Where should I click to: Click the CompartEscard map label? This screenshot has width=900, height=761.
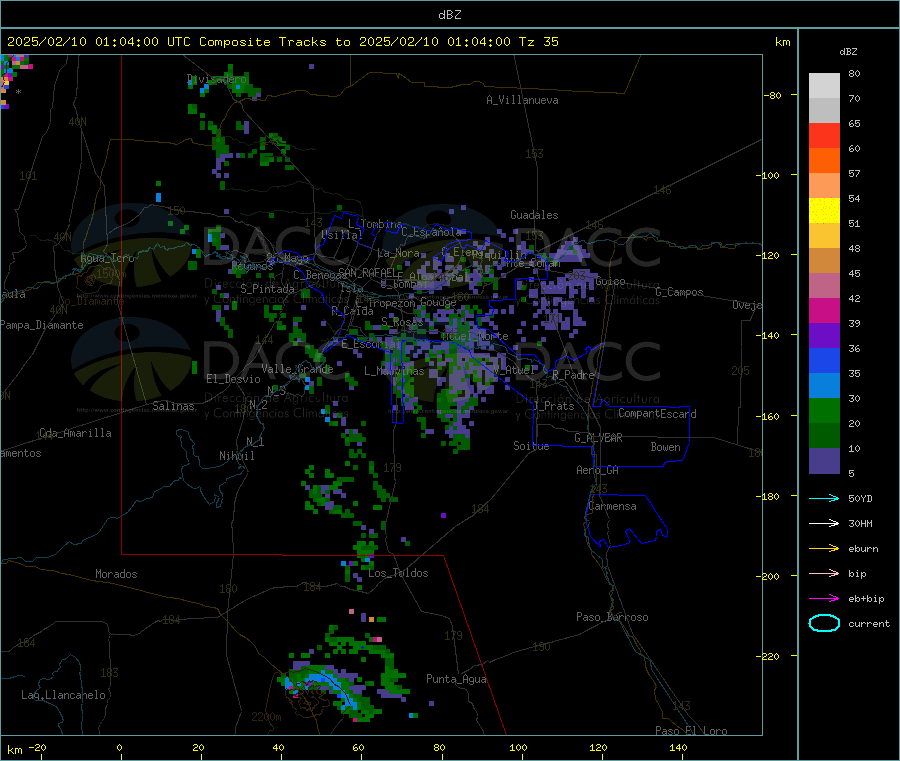[x=658, y=413]
